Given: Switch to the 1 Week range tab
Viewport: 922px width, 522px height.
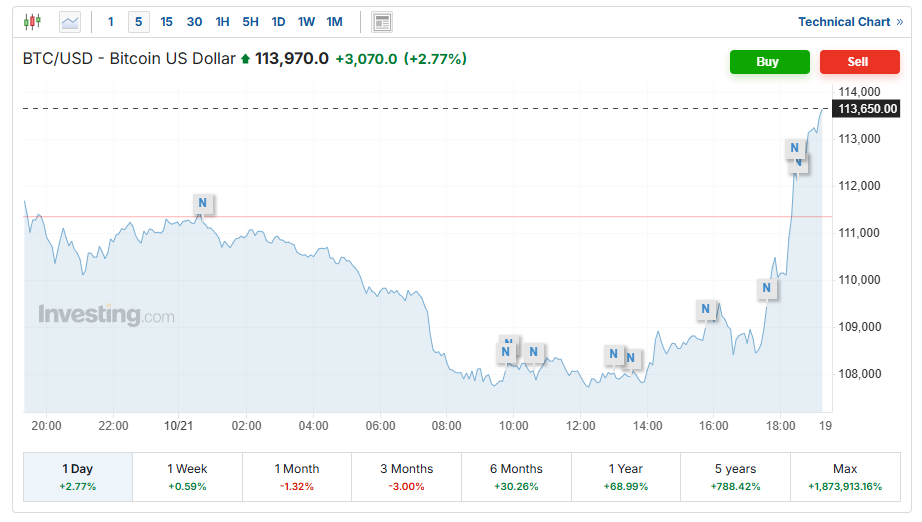Looking at the screenshot, I should tap(187, 477).
